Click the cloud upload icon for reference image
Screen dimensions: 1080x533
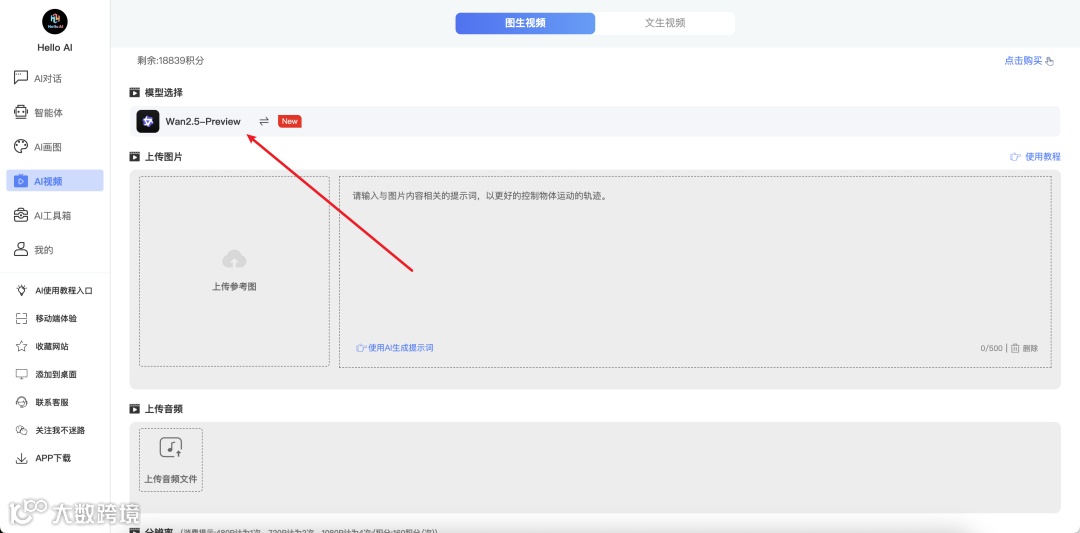(234, 259)
